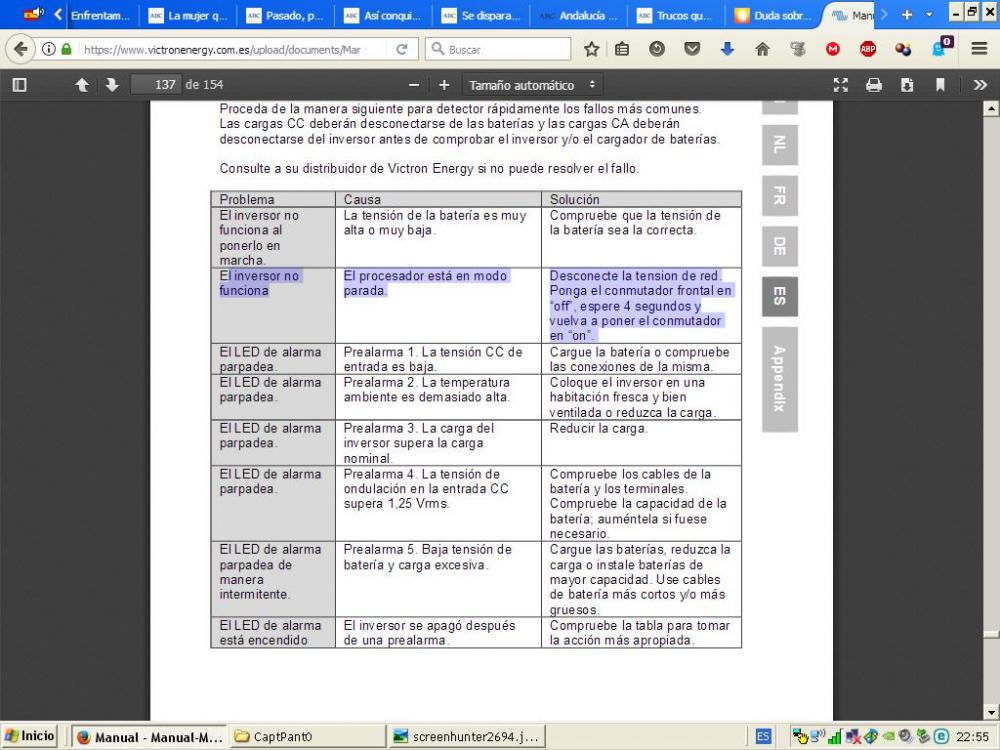Save page to Pocket
The width and height of the screenshot is (1000, 750).
click(x=692, y=49)
